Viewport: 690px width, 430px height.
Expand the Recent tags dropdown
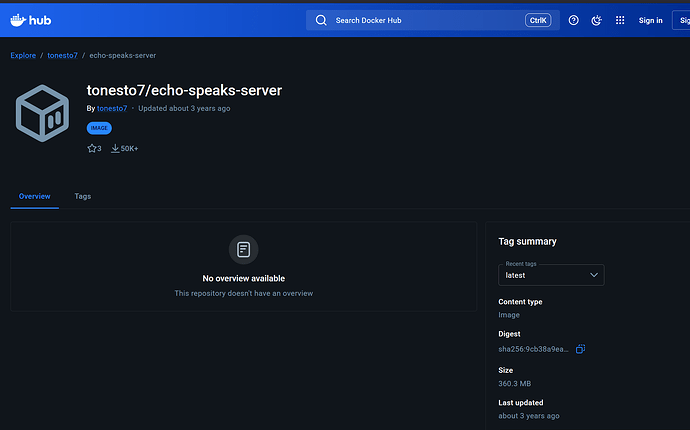[551, 275]
